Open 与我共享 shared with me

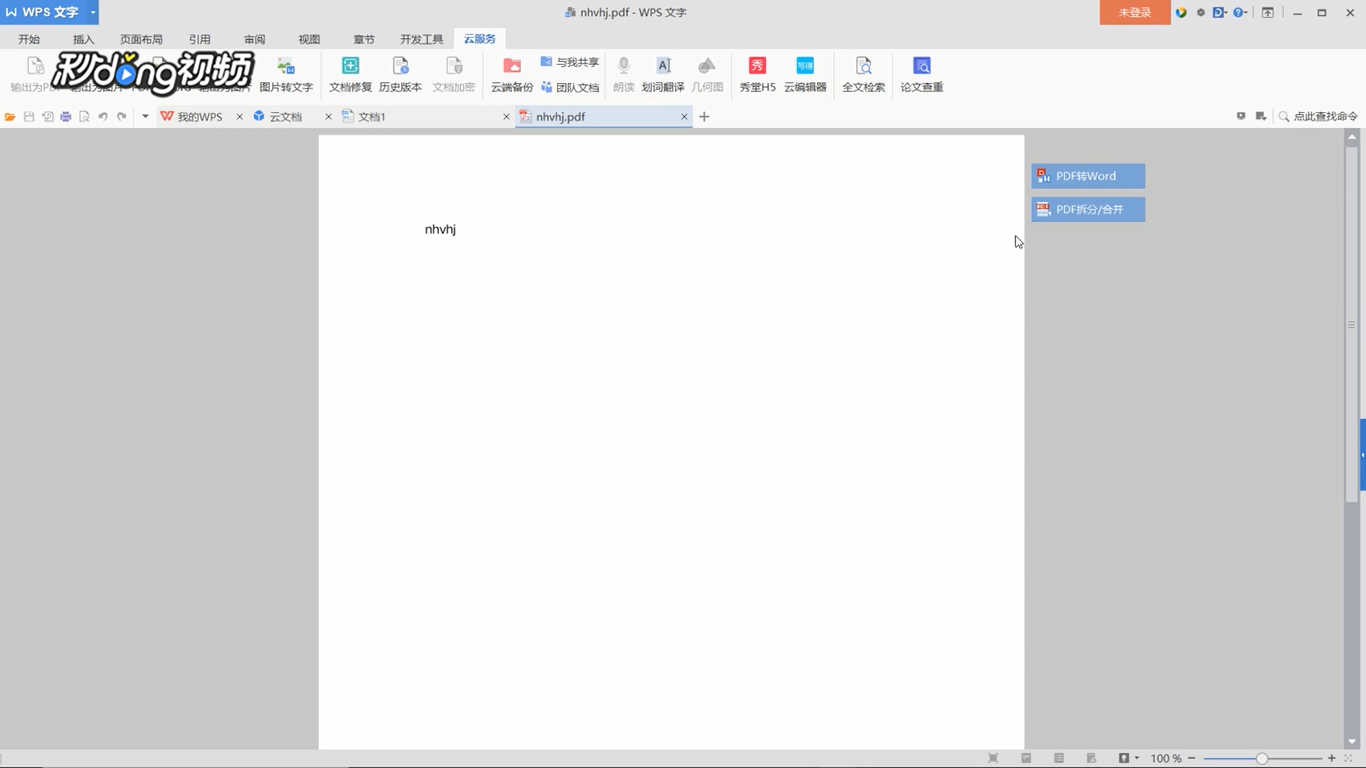point(569,62)
